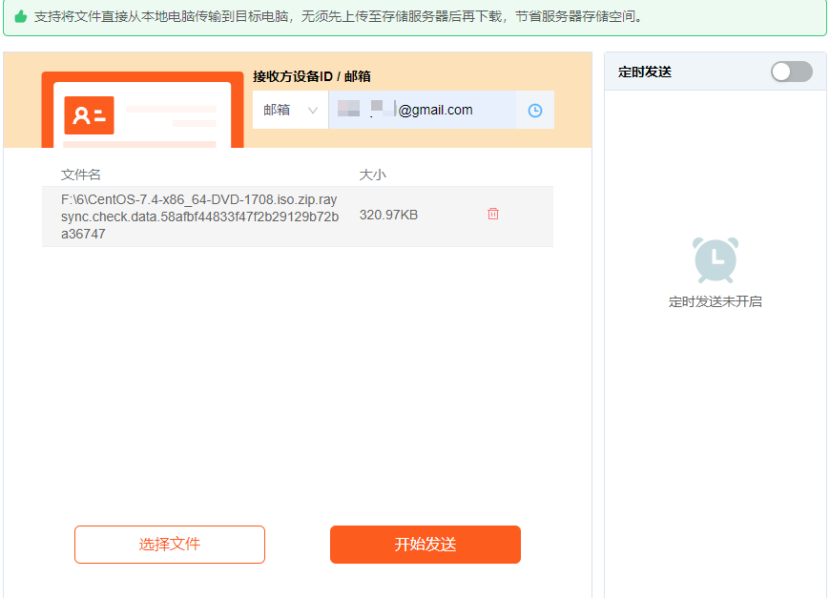This screenshot has width=830, height=598.
Task: Enable the 定时发送 toggle switch
Action: [x=791, y=72]
